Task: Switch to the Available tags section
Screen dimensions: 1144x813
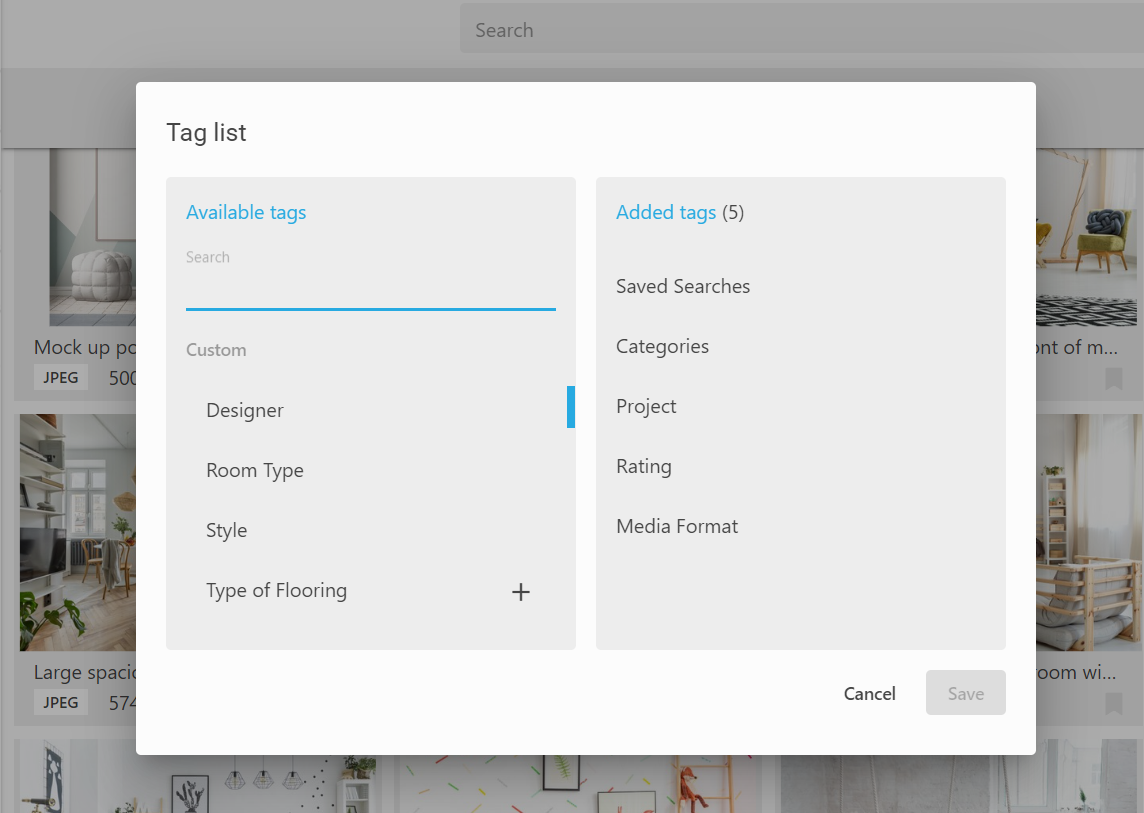Action: tap(246, 212)
